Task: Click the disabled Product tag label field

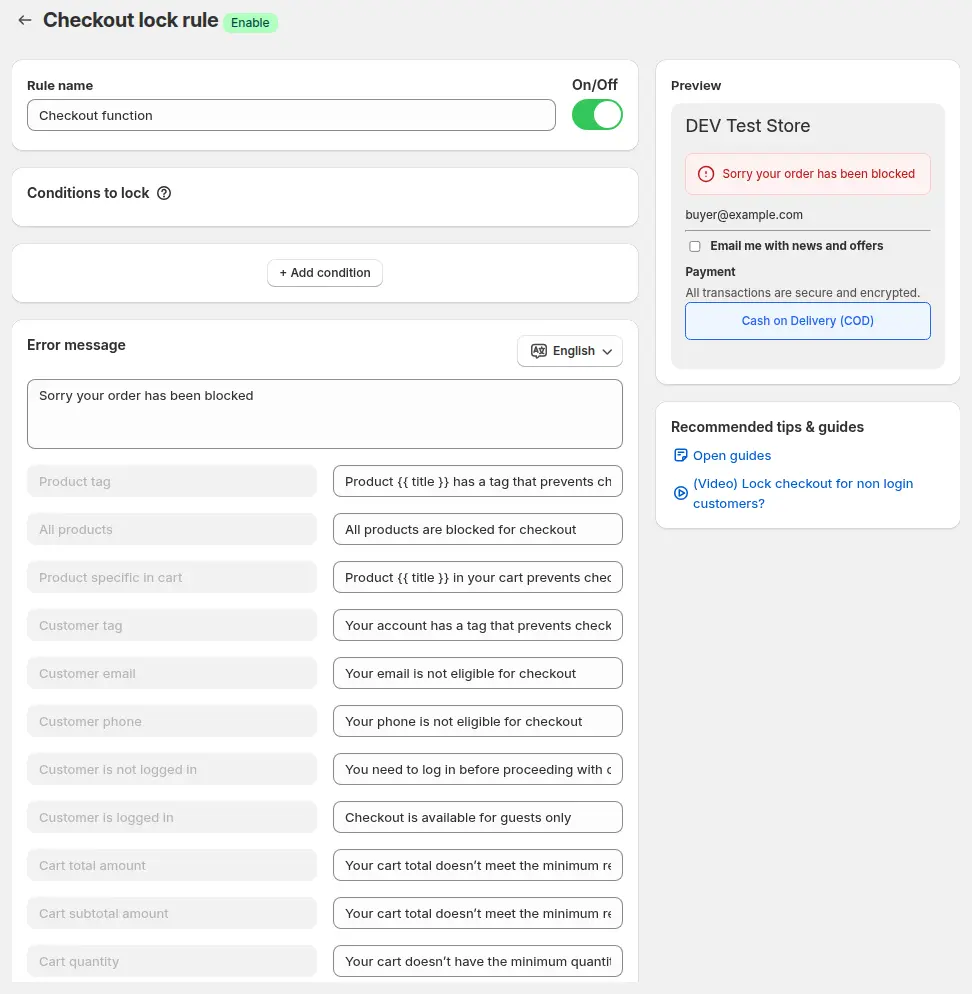Action: point(172,482)
